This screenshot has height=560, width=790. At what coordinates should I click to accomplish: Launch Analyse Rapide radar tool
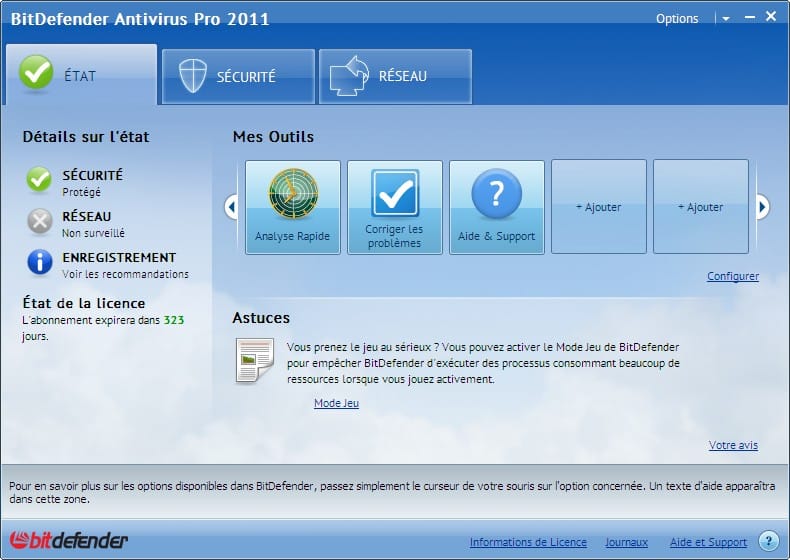pos(293,207)
